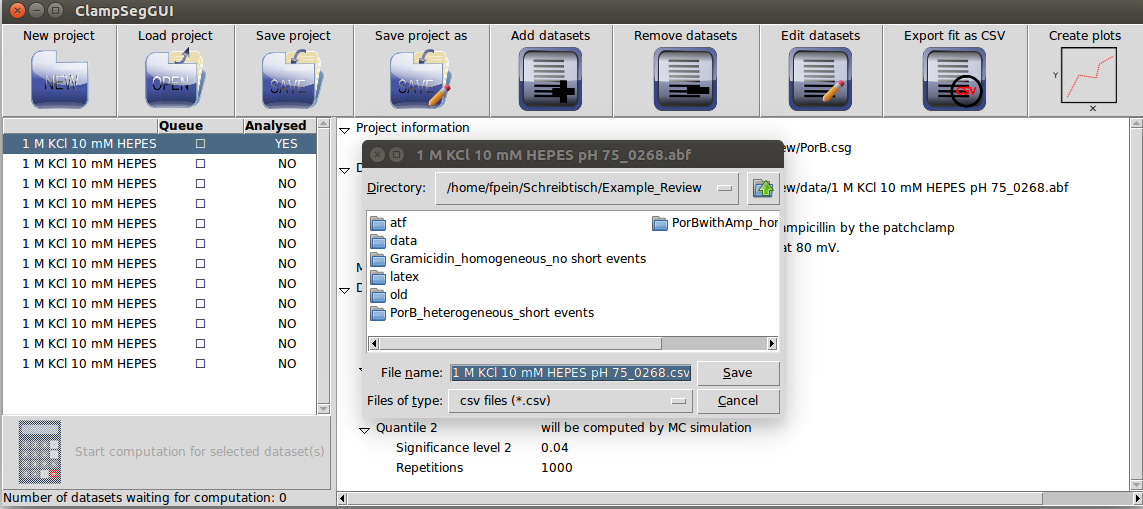Viewport: 1143px width, 509px height.
Task: Click the calculator Start computation icon
Action: pyautogui.click(x=39, y=451)
